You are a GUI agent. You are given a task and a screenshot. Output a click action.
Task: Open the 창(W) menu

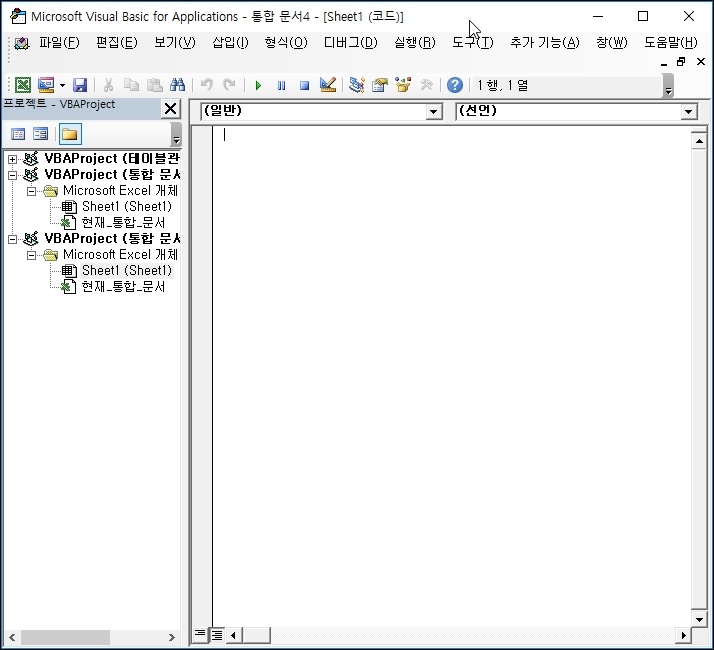tap(612, 42)
